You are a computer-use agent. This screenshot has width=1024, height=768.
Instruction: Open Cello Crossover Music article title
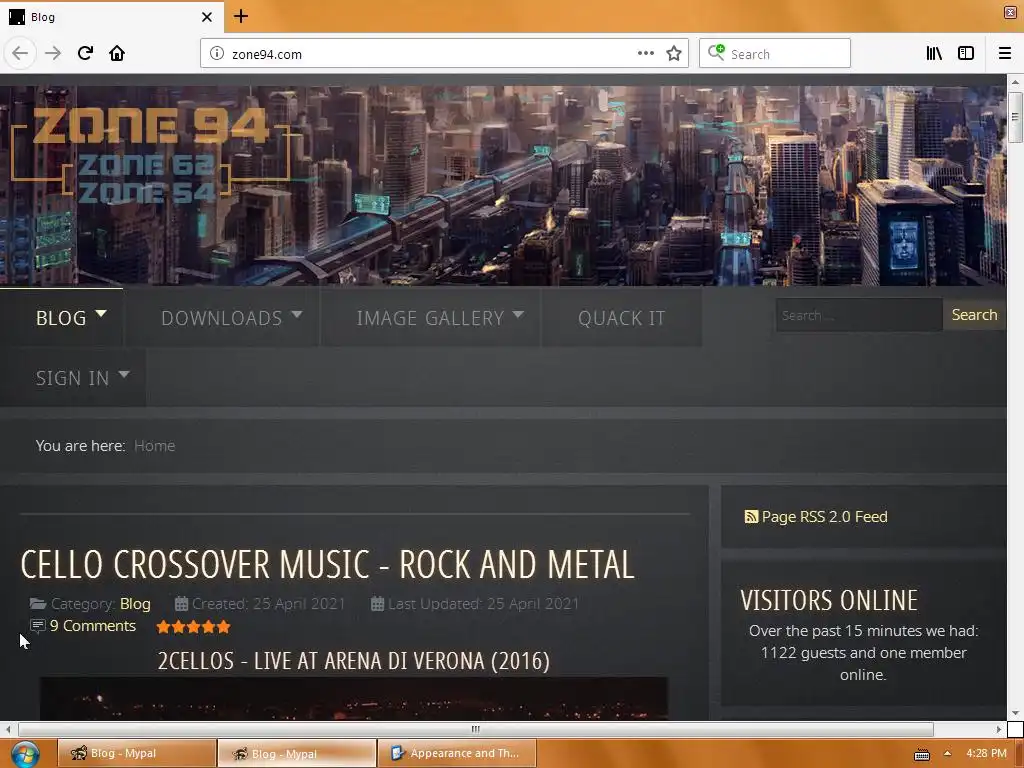(x=327, y=565)
